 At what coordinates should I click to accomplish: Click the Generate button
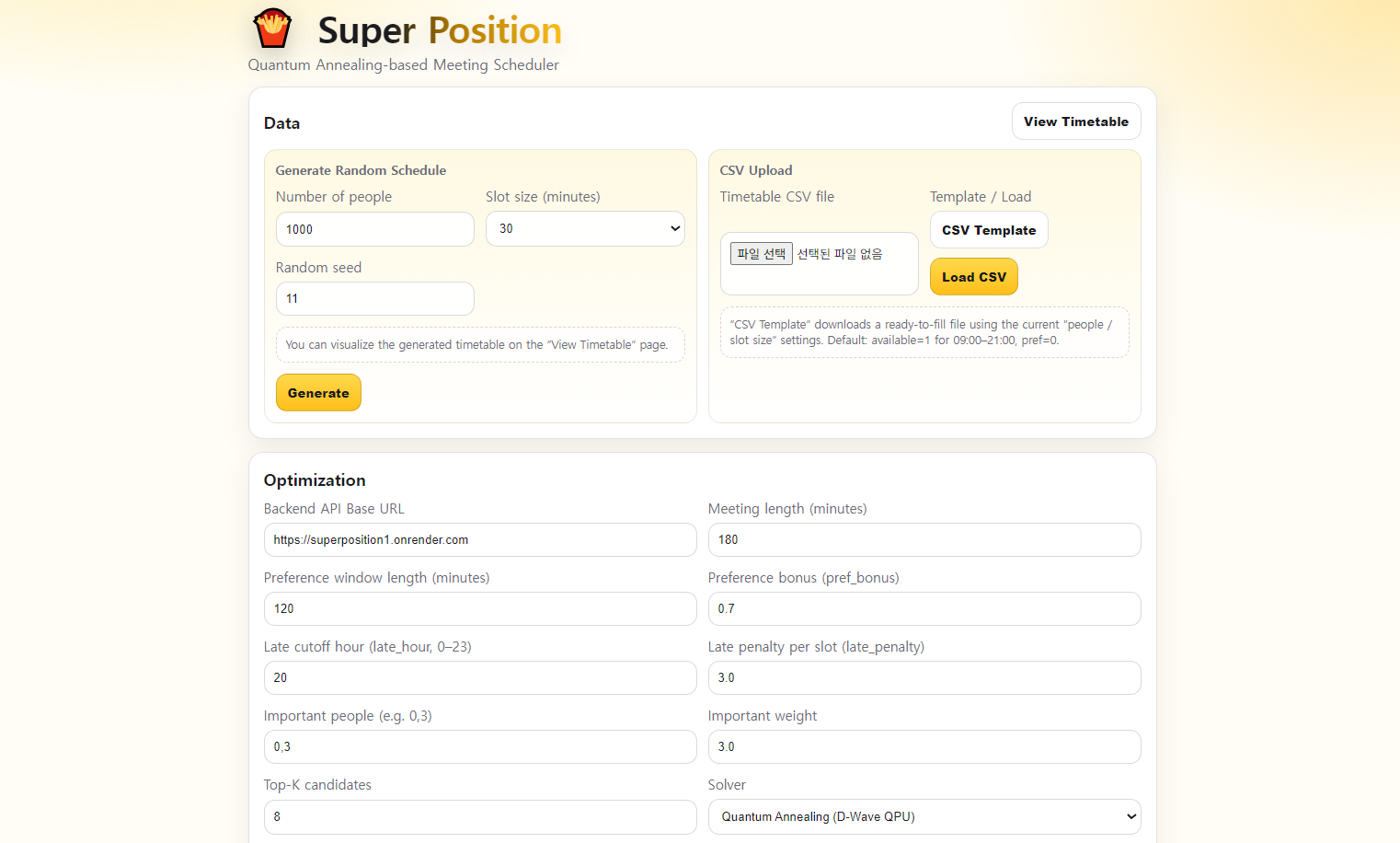(318, 392)
